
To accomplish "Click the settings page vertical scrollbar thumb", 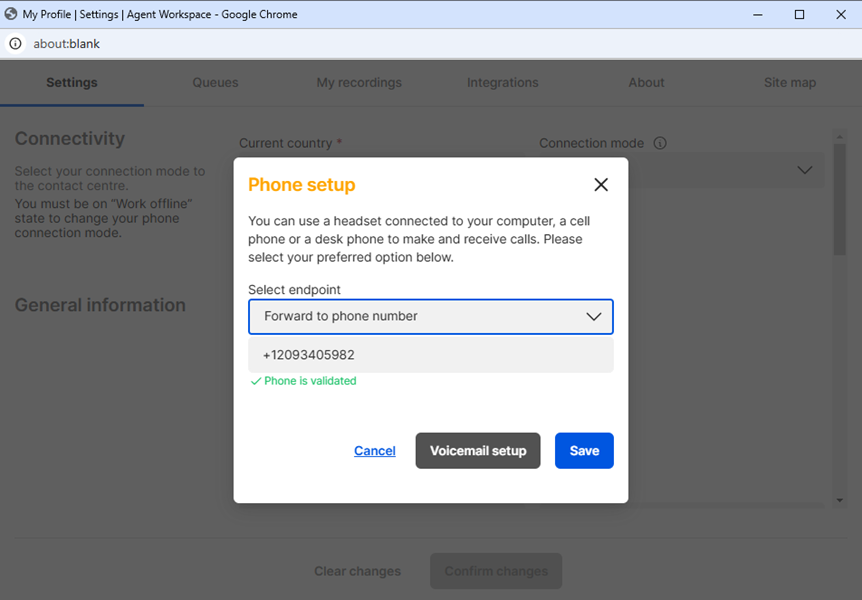I will click(839, 199).
